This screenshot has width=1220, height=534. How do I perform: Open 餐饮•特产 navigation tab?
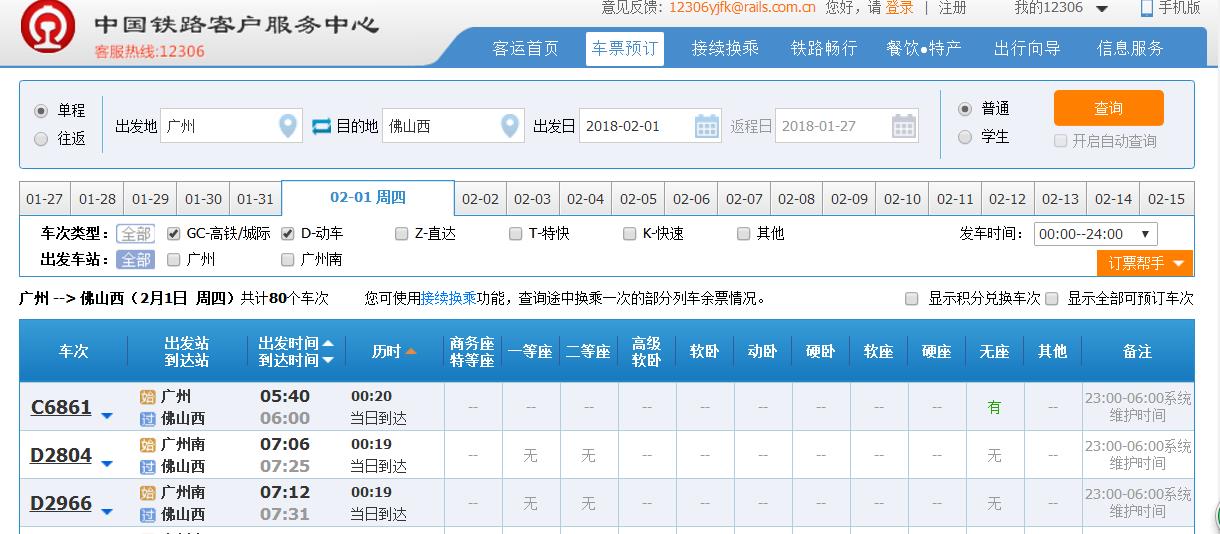coord(924,48)
